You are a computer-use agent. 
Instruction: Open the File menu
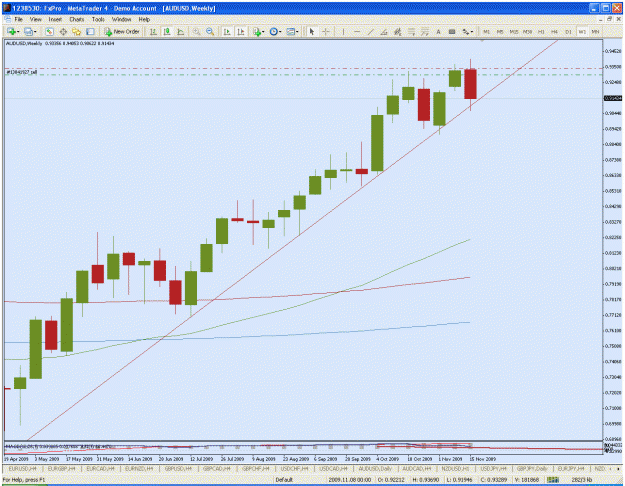[18, 19]
